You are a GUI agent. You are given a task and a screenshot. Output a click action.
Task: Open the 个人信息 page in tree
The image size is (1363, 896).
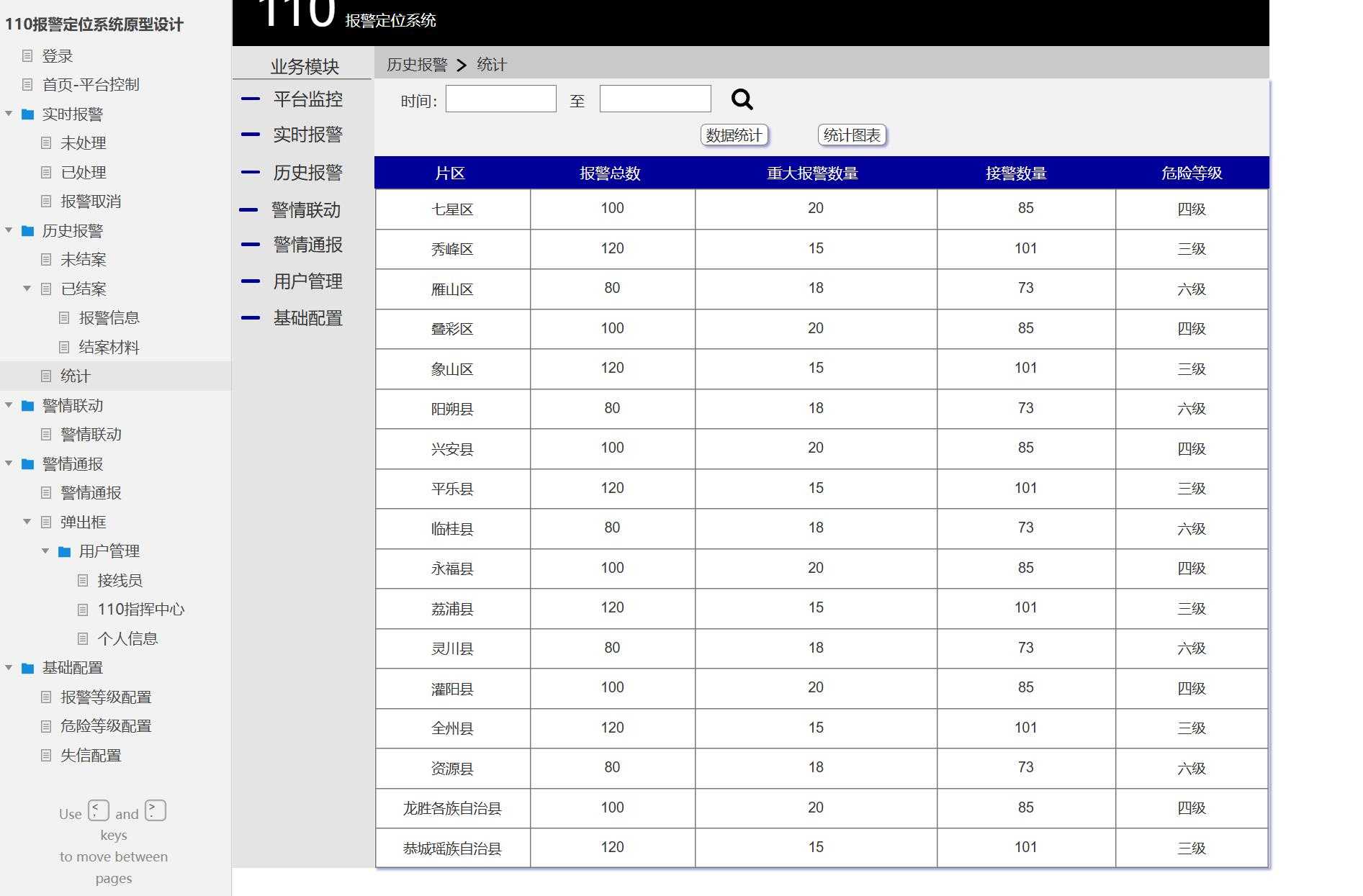point(127,639)
